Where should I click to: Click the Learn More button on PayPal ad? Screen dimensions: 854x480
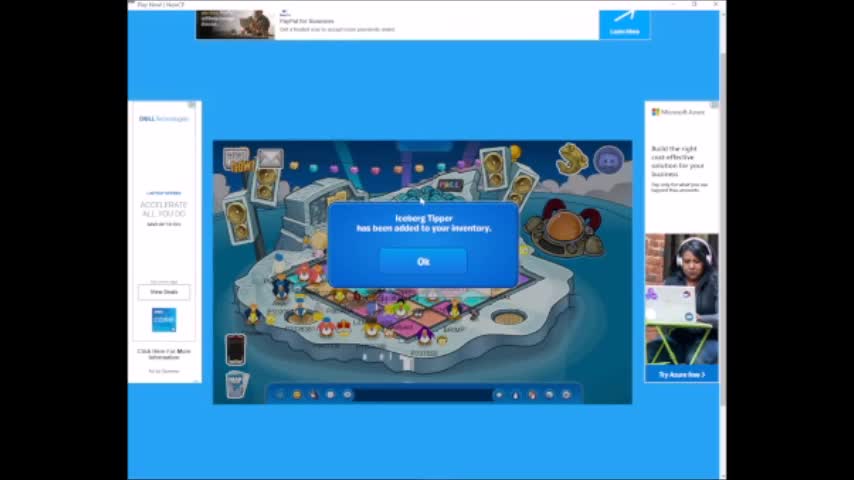point(625,25)
